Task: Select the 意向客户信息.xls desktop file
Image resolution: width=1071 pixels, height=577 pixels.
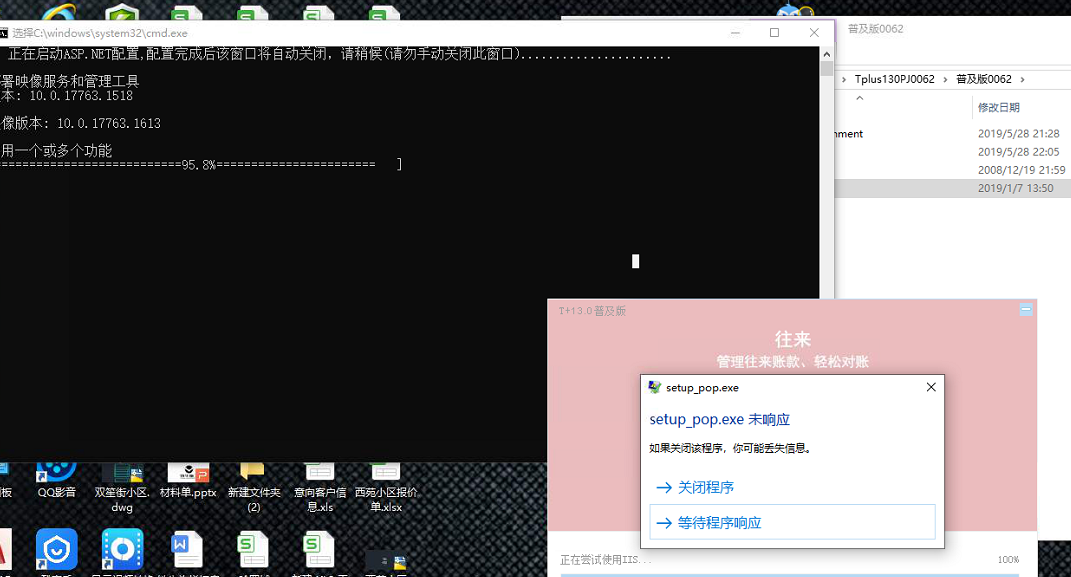Action: [x=320, y=489]
